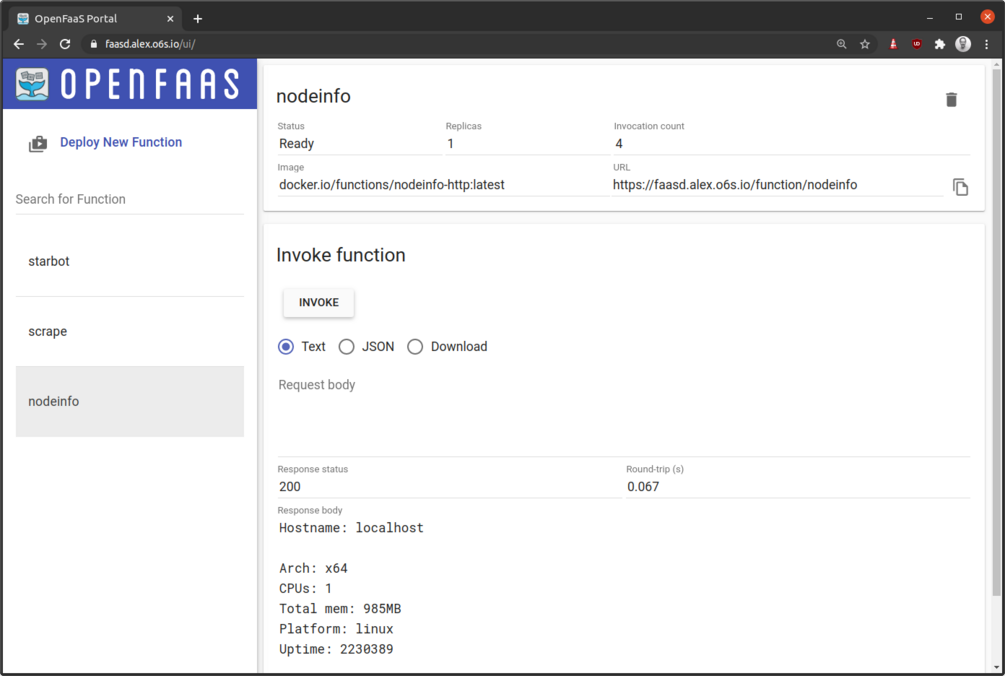Click the Replicas value 1
The width and height of the screenshot is (1005, 676).
coord(451,144)
